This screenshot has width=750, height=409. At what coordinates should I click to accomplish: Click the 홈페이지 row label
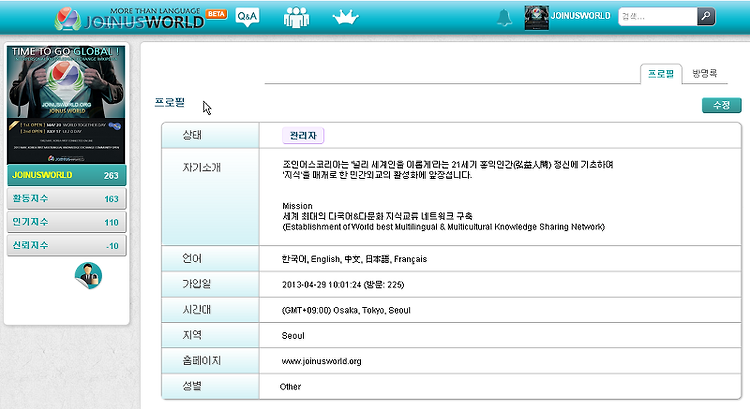click(x=201, y=361)
